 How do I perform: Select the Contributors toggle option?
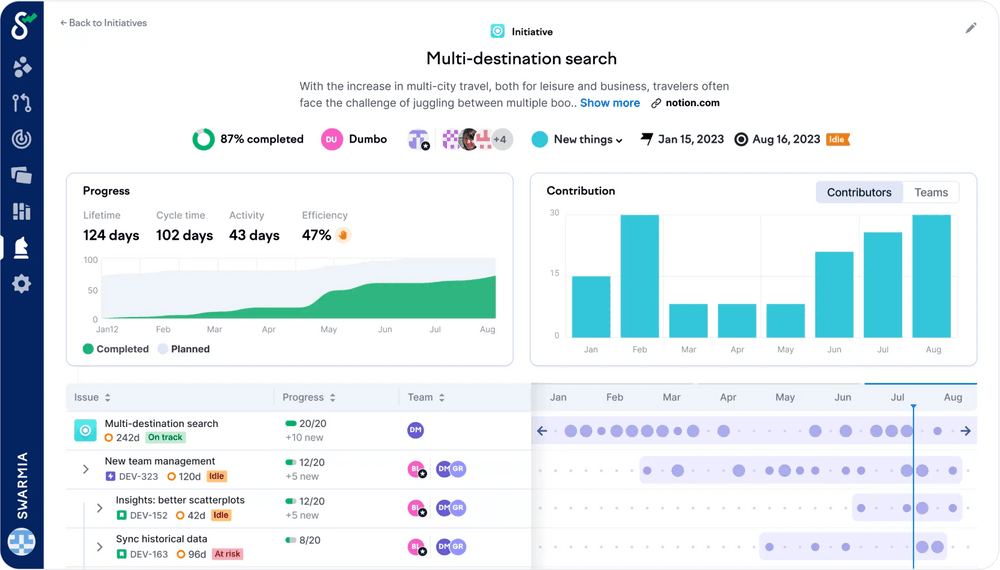[858, 193]
